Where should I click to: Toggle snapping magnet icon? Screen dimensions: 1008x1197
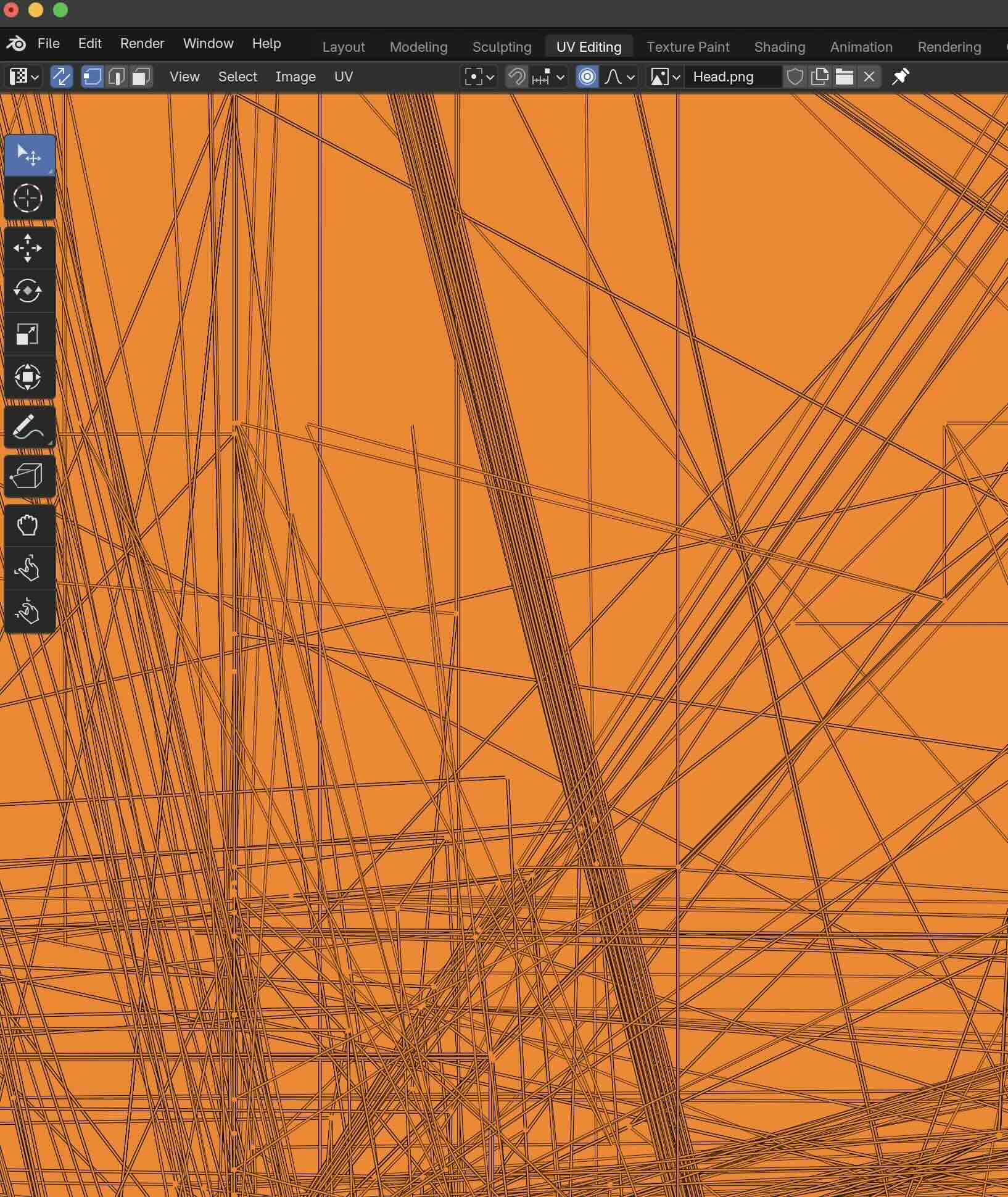tap(517, 77)
